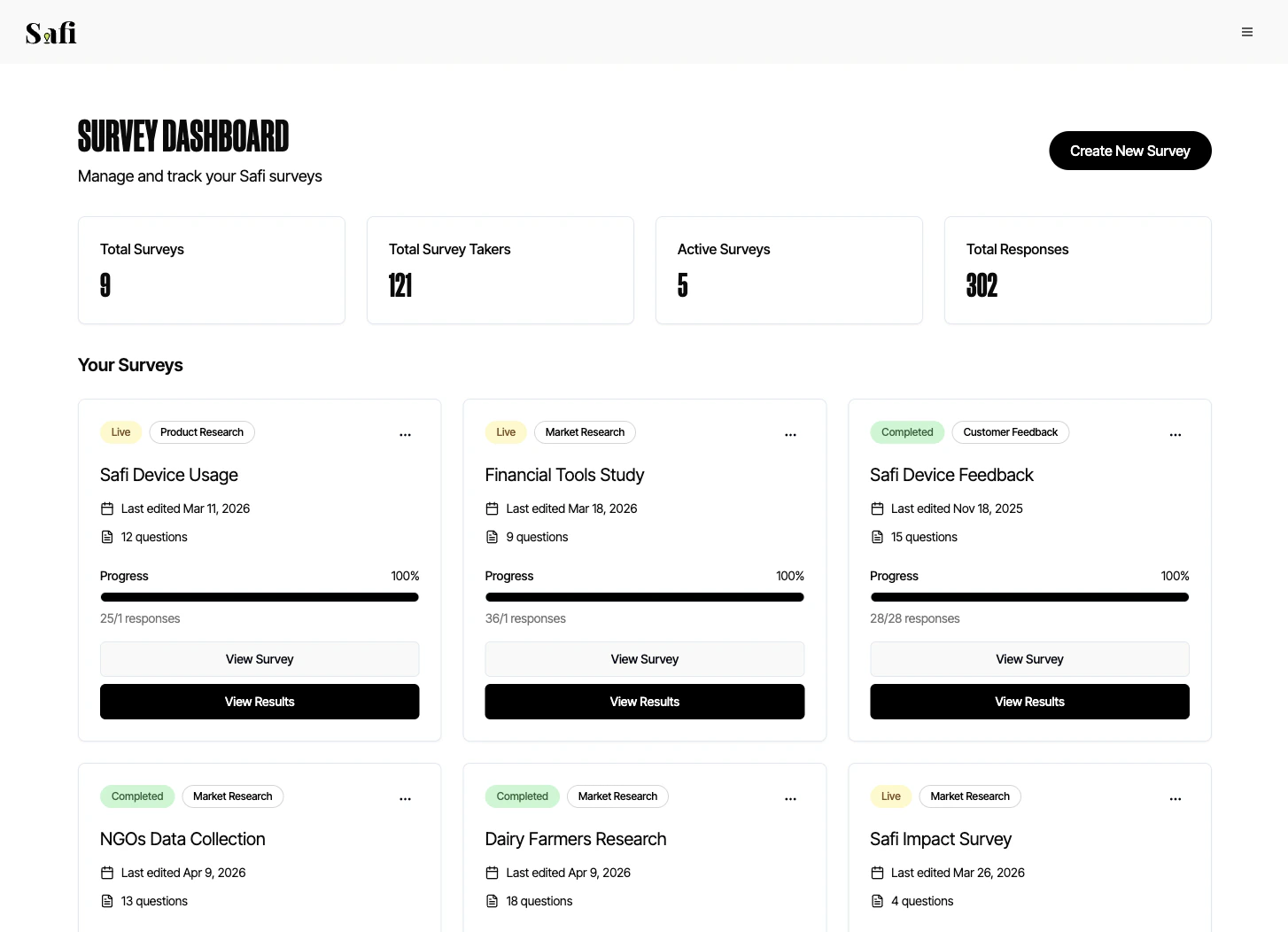View Results for Safi Device Usage
1288x932 pixels.
(x=260, y=701)
